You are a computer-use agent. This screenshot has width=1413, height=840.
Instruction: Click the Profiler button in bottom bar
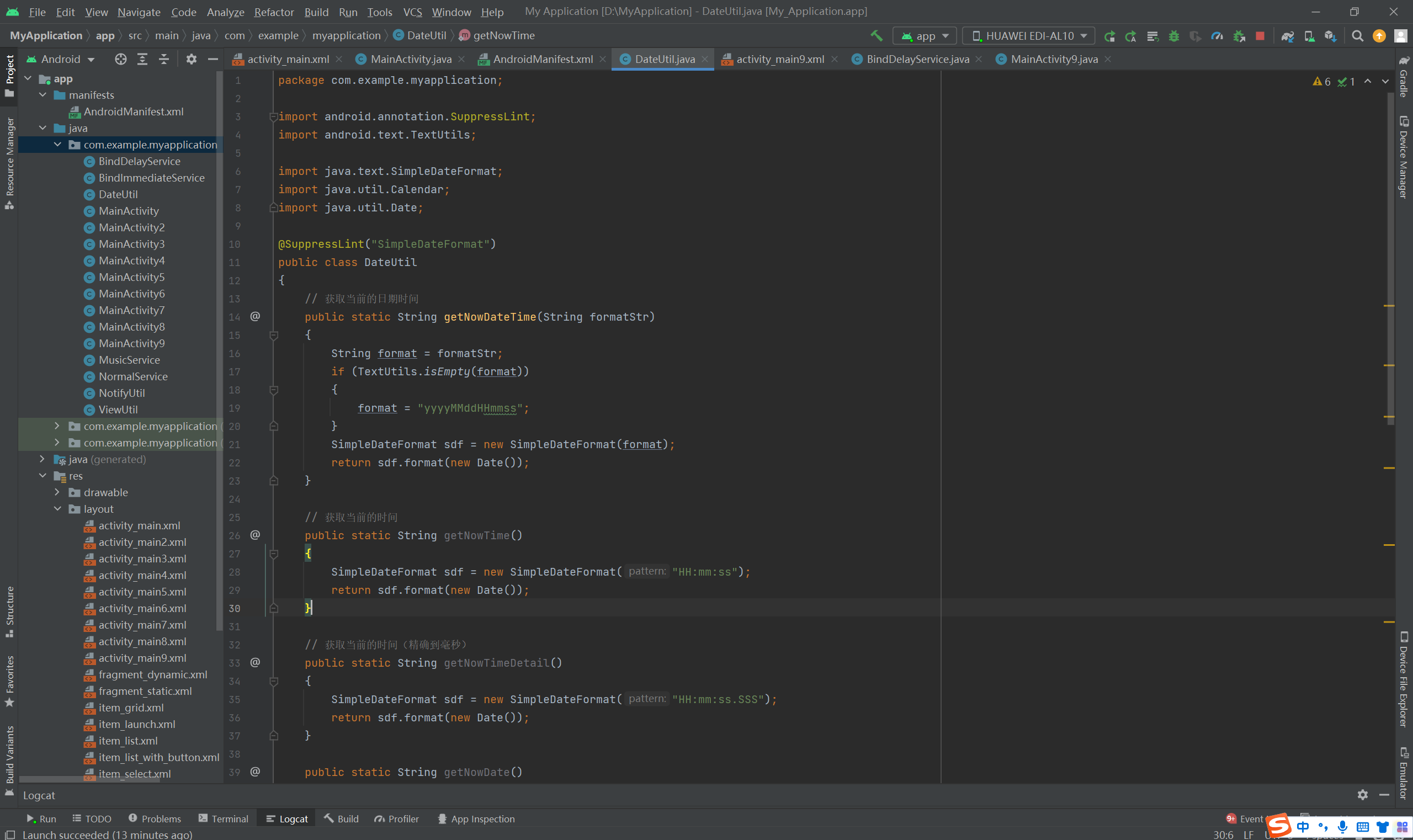(x=396, y=818)
